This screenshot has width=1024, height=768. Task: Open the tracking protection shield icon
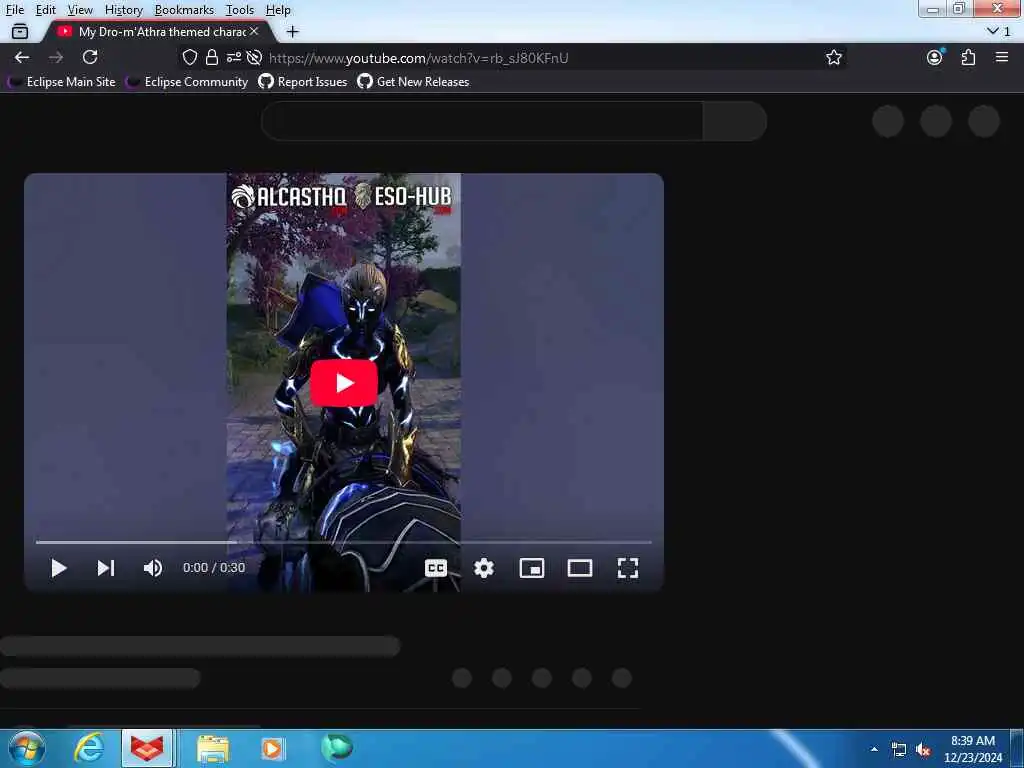tap(189, 57)
